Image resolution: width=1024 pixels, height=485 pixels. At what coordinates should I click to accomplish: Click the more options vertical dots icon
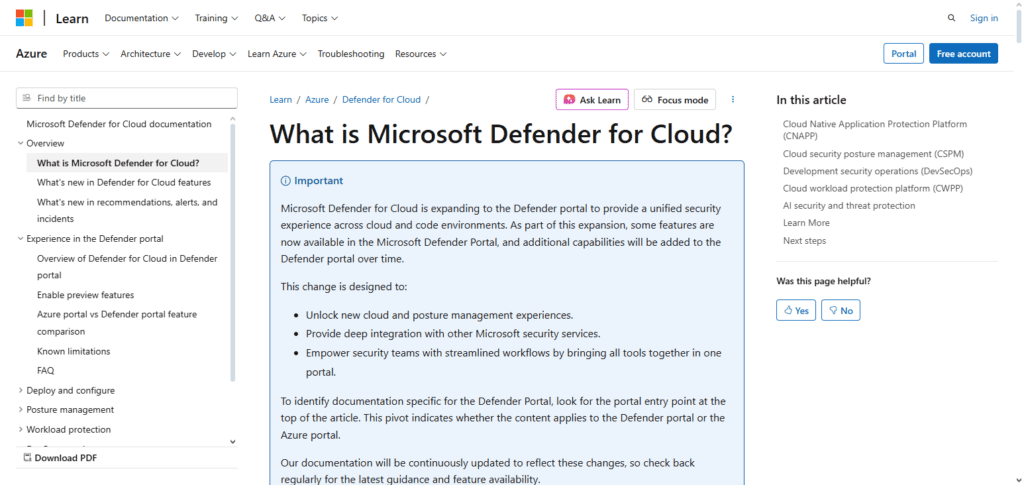point(733,99)
